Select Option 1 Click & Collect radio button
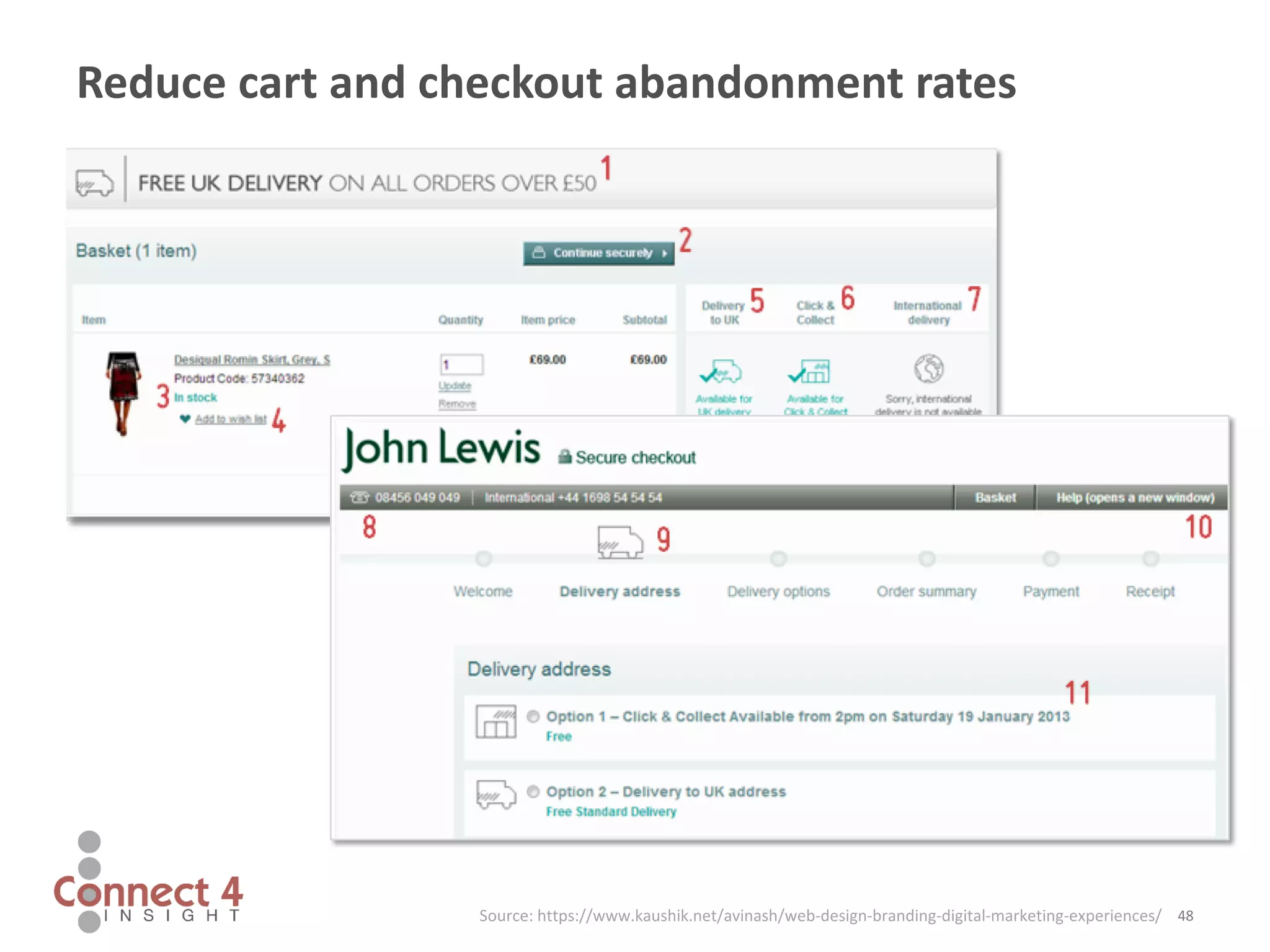 tap(533, 716)
